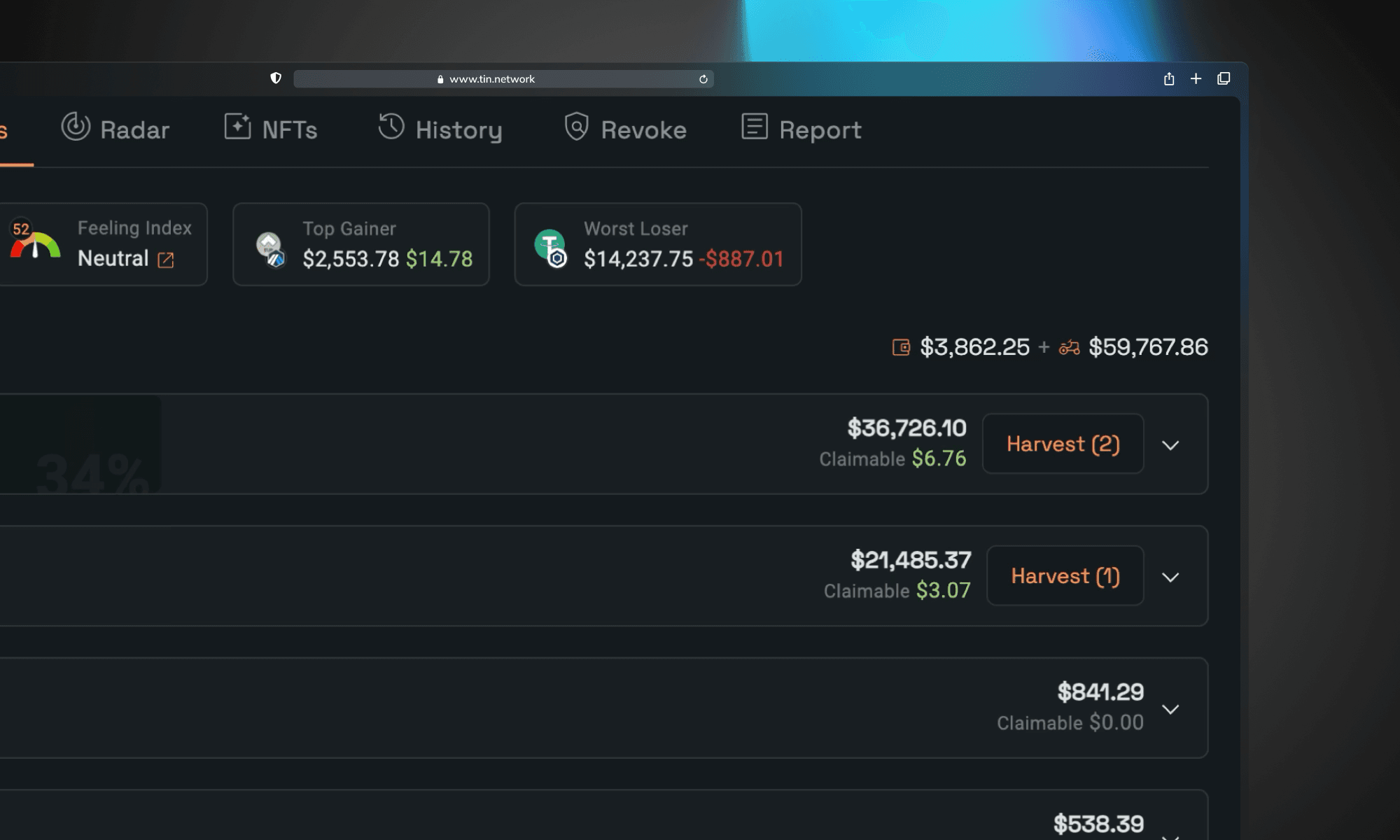The image size is (1400, 840).
Task: Open the Feeling Index external link
Action: click(x=166, y=260)
